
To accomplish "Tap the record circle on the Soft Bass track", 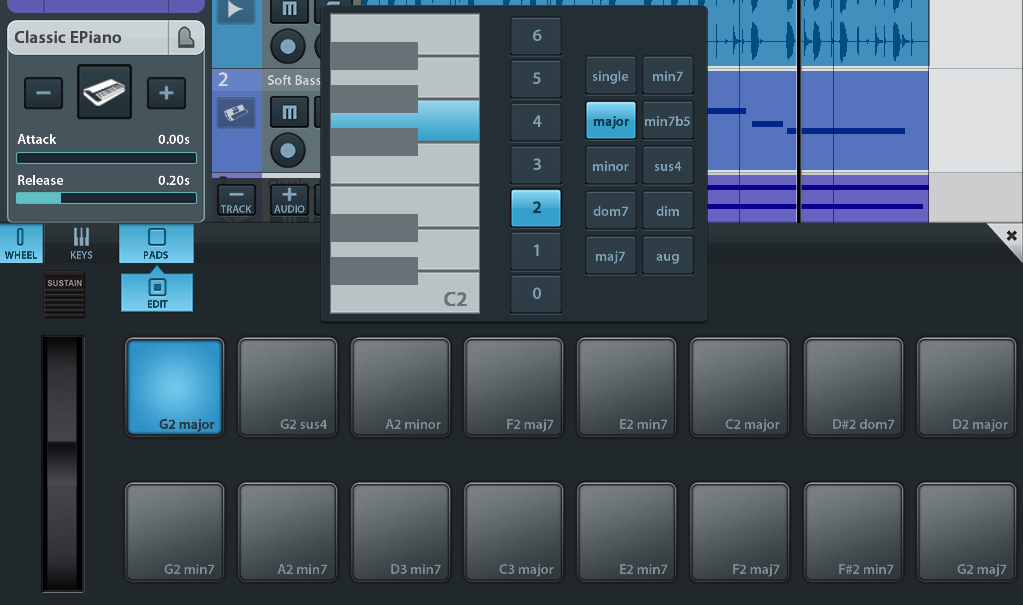I will point(289,151).
